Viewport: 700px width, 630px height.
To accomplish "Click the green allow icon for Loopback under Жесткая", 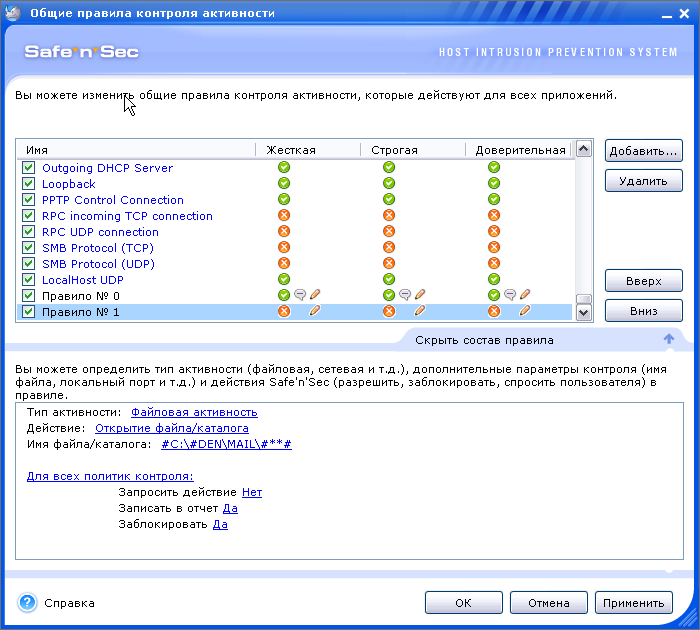I will pos(284,184).
